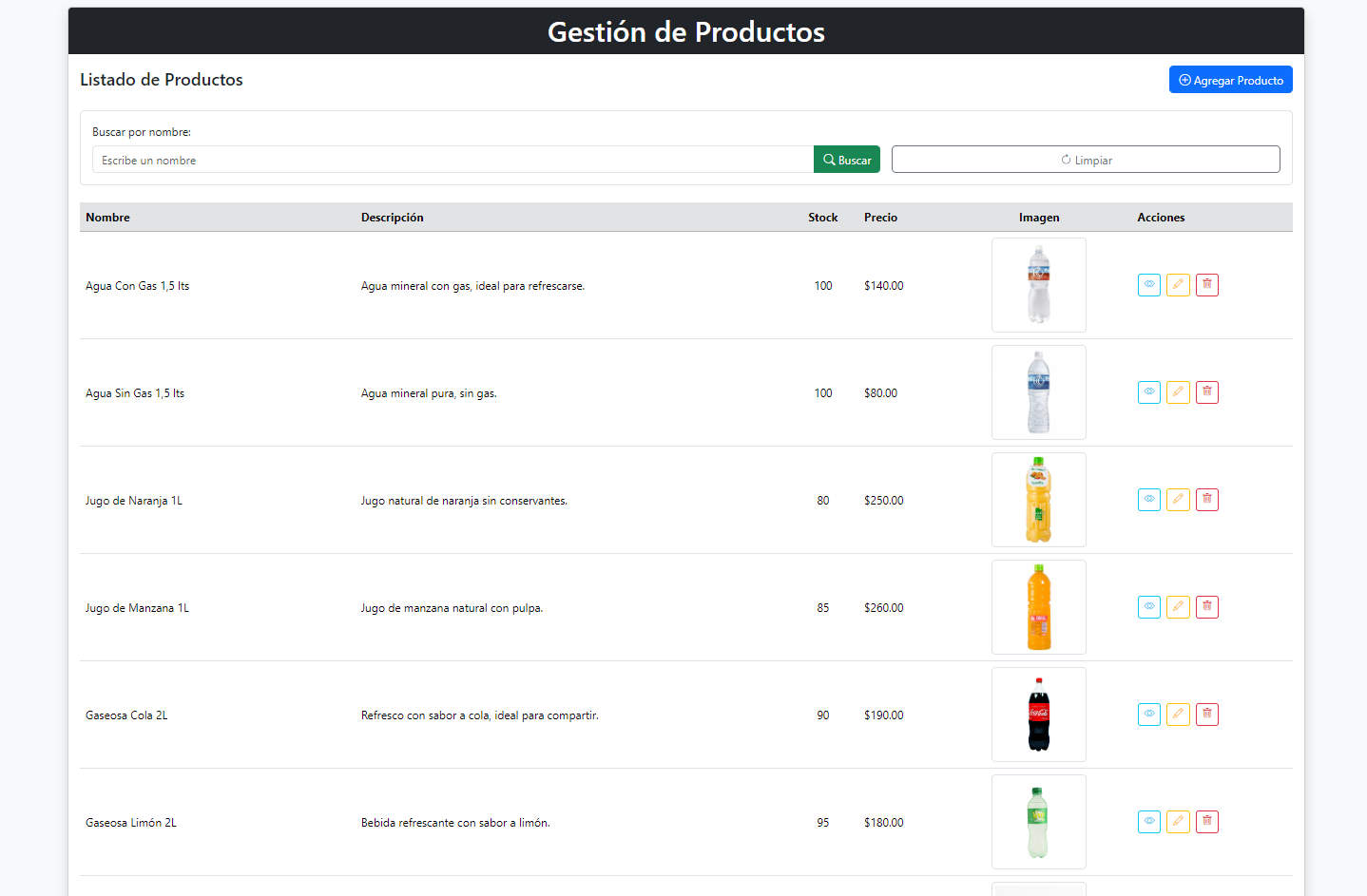Open edit pencil for Jugo de Naranja 1L
The width and height of the screenshot is (1367, 896).
(1178, 500)
